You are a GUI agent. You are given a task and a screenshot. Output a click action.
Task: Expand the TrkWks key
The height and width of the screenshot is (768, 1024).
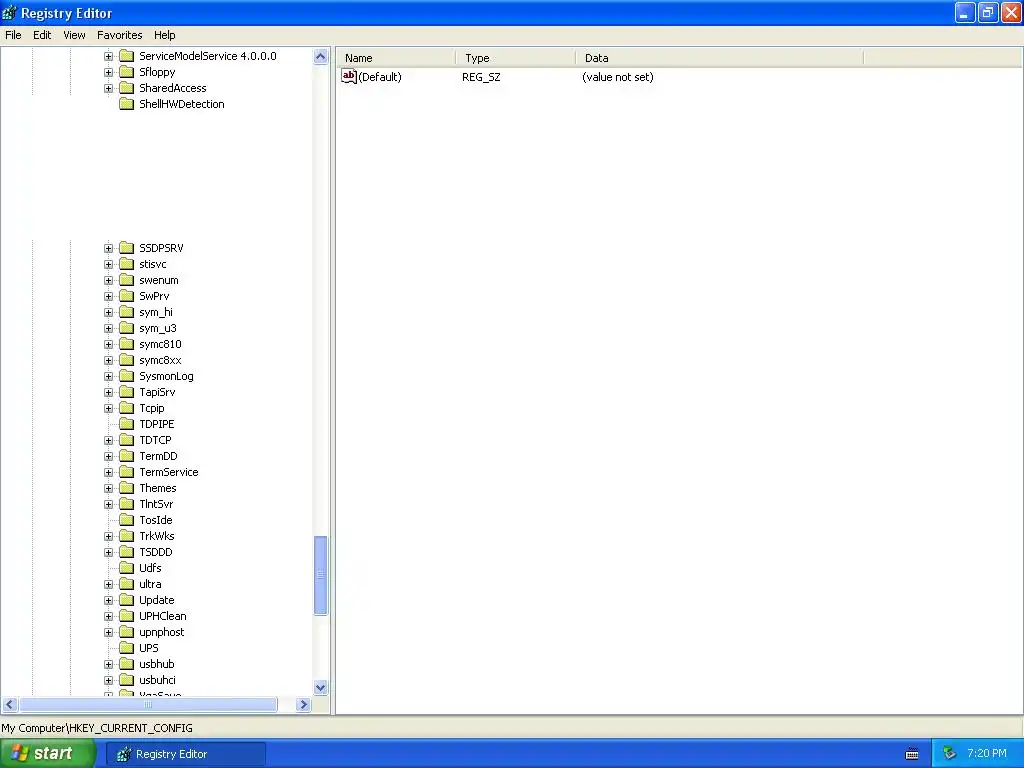click(x=108, y=536)
